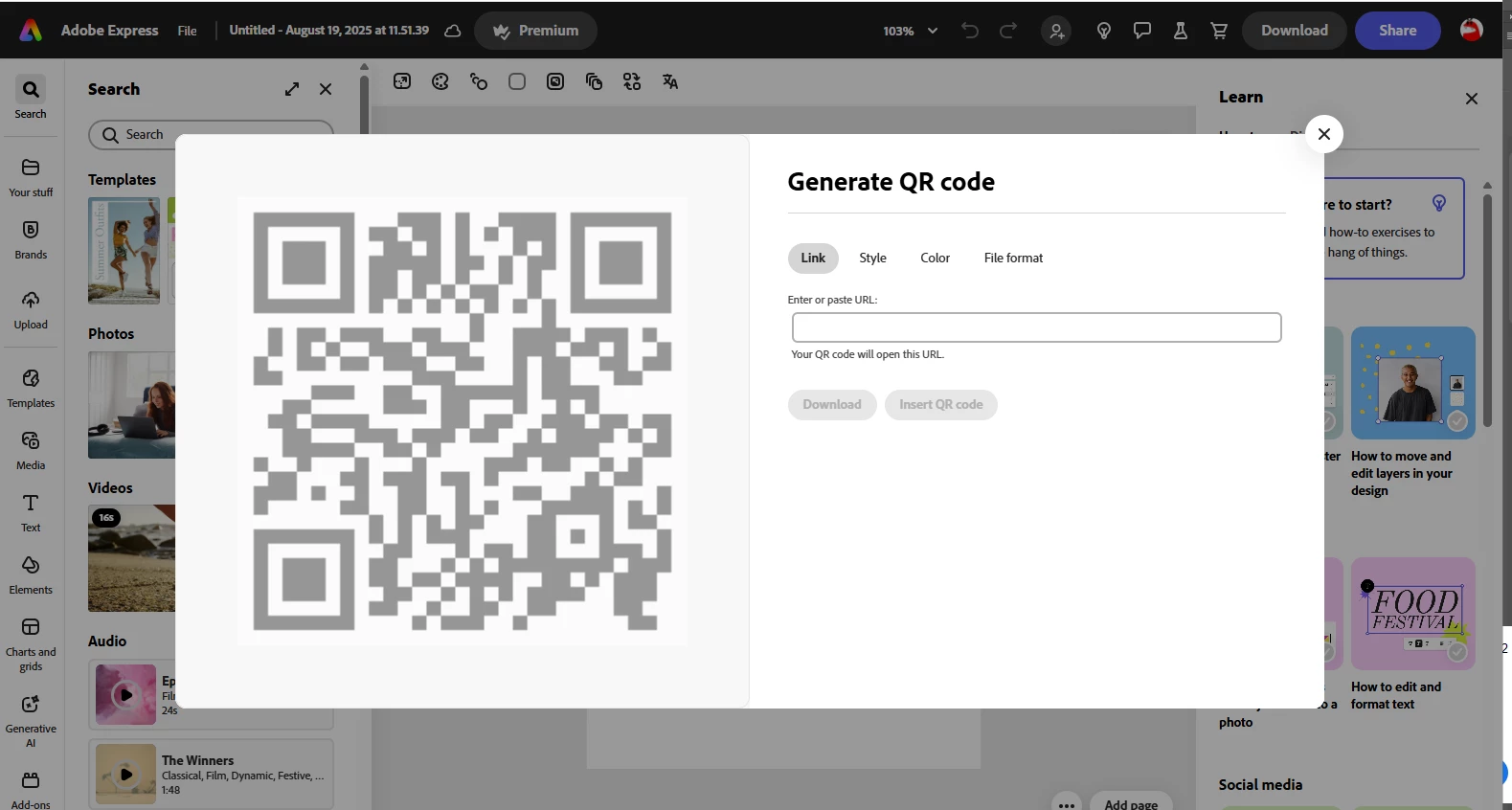
Task: Click the page options ellipsis button
Action: [1067, 803]
